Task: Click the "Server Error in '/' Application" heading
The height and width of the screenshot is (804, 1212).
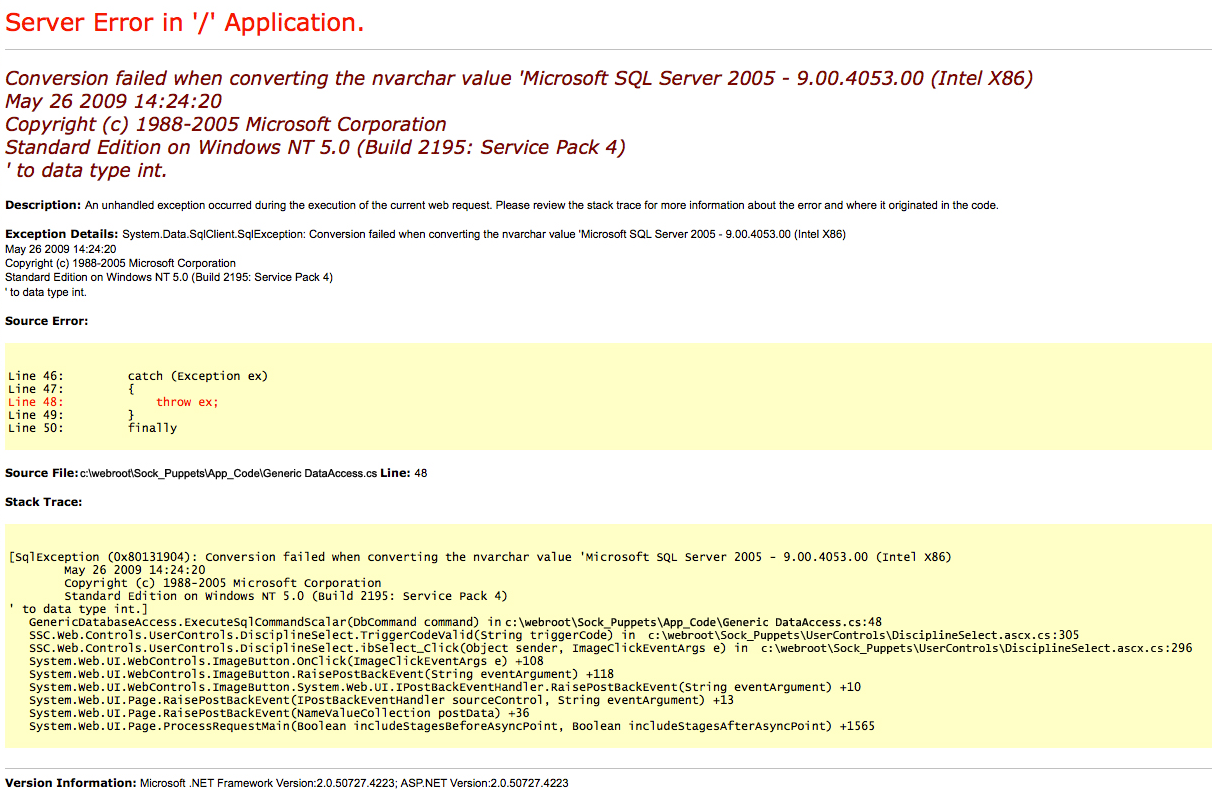Action: click(x=185, y=23)
